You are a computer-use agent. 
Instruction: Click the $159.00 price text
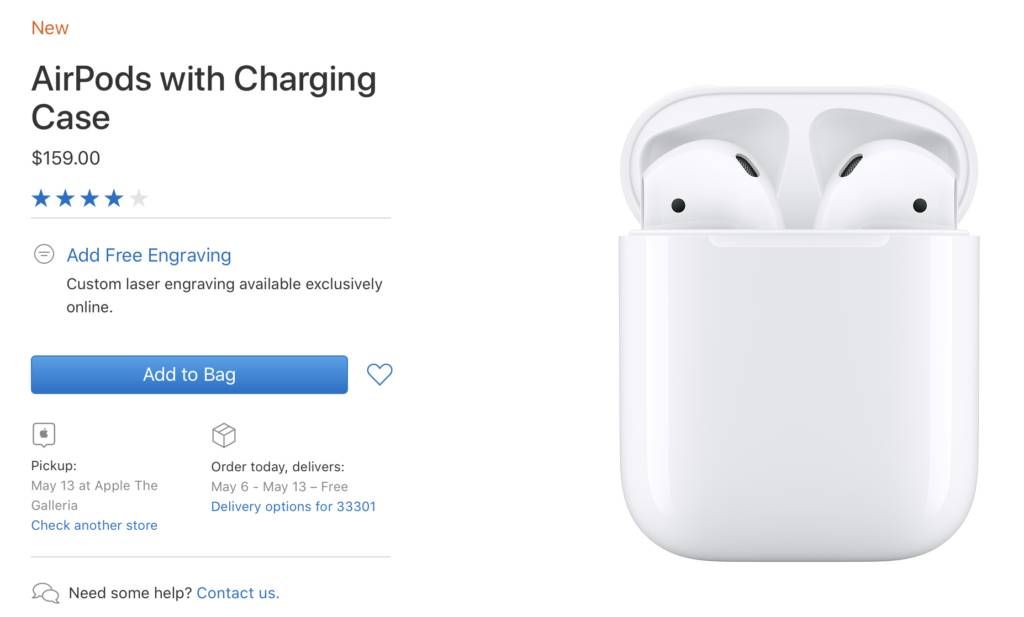pyautogui.click(x=66, y=158)
